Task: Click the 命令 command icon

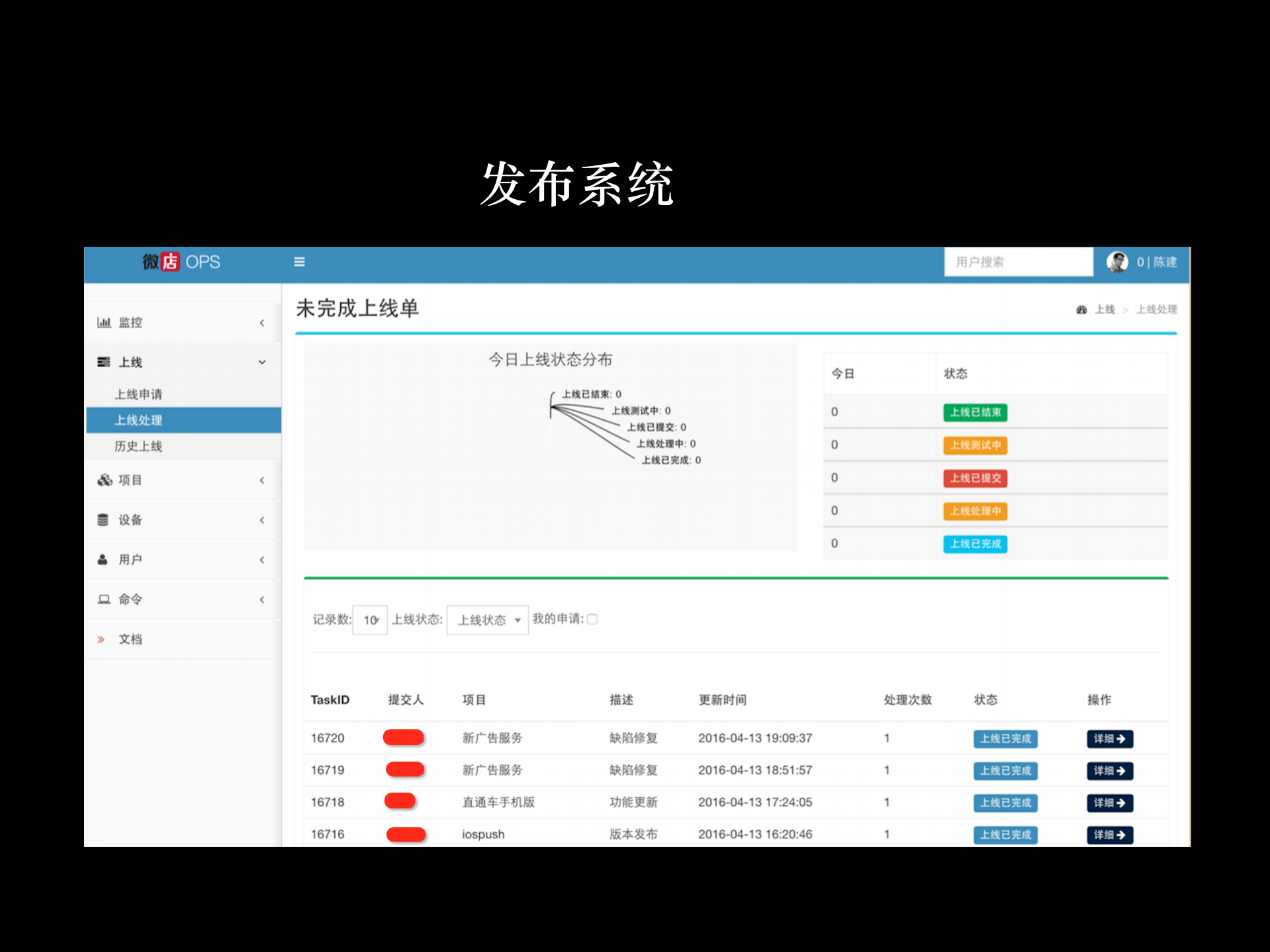Action: point(105,599)
